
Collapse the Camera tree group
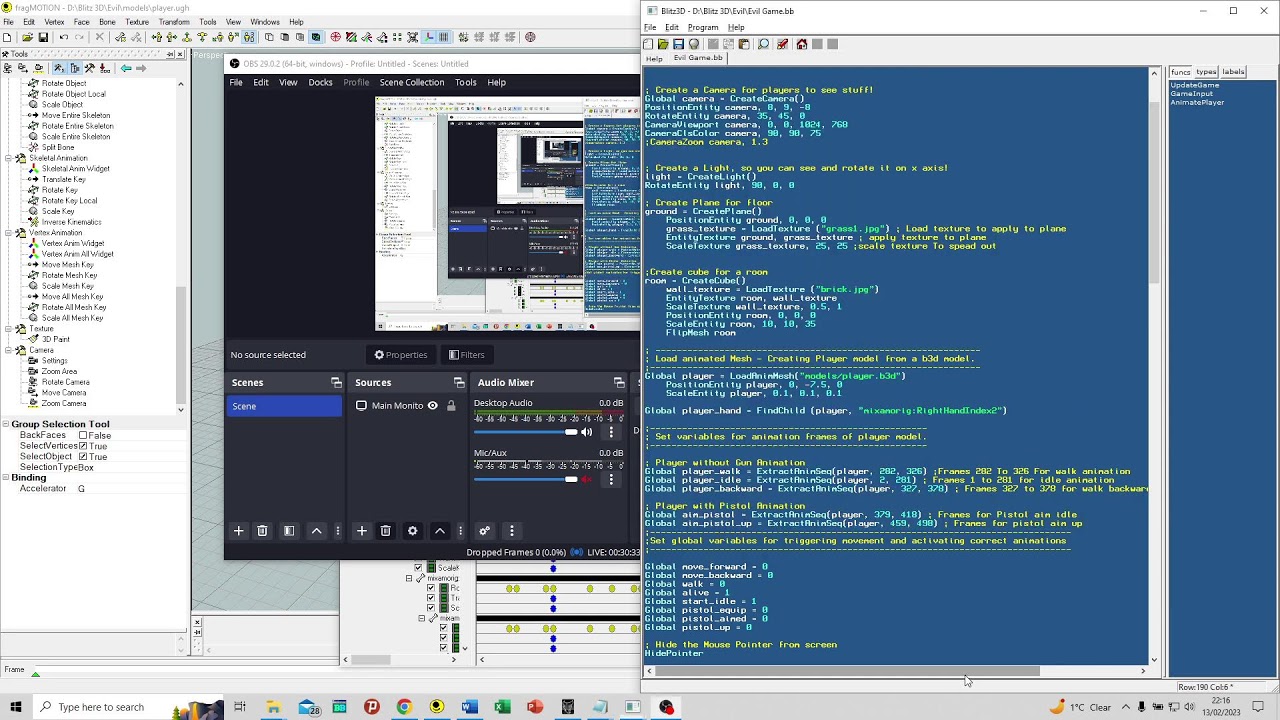coord(9,350)
